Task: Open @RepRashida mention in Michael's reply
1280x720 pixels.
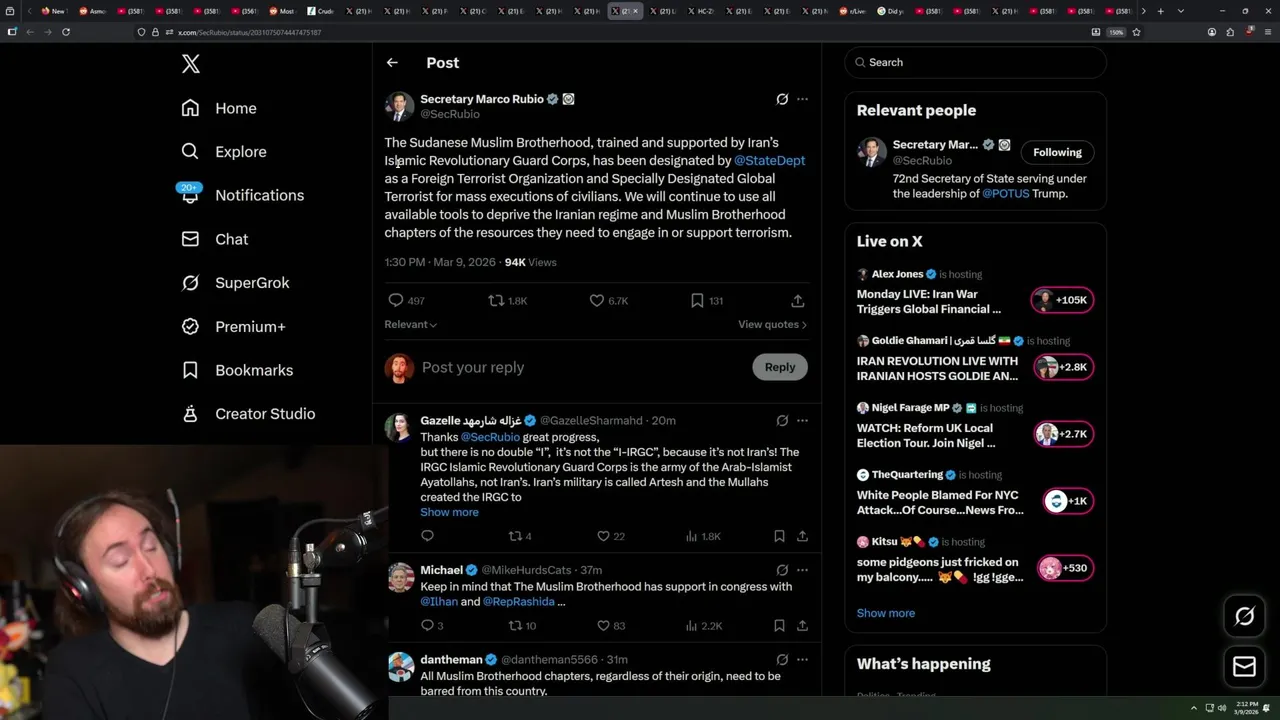Action: 518,601
